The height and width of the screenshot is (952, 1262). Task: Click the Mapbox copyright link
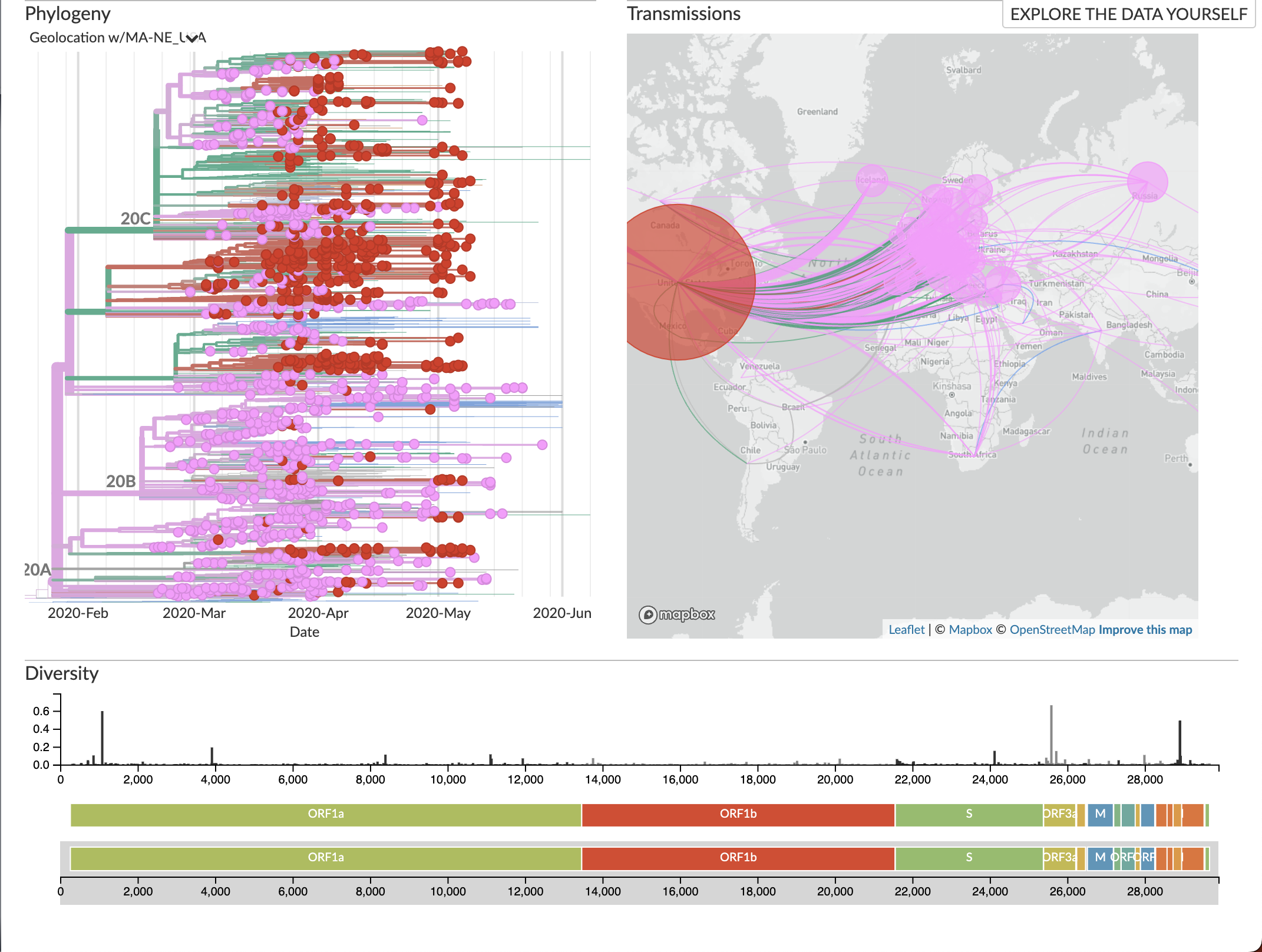click(970, 630)
